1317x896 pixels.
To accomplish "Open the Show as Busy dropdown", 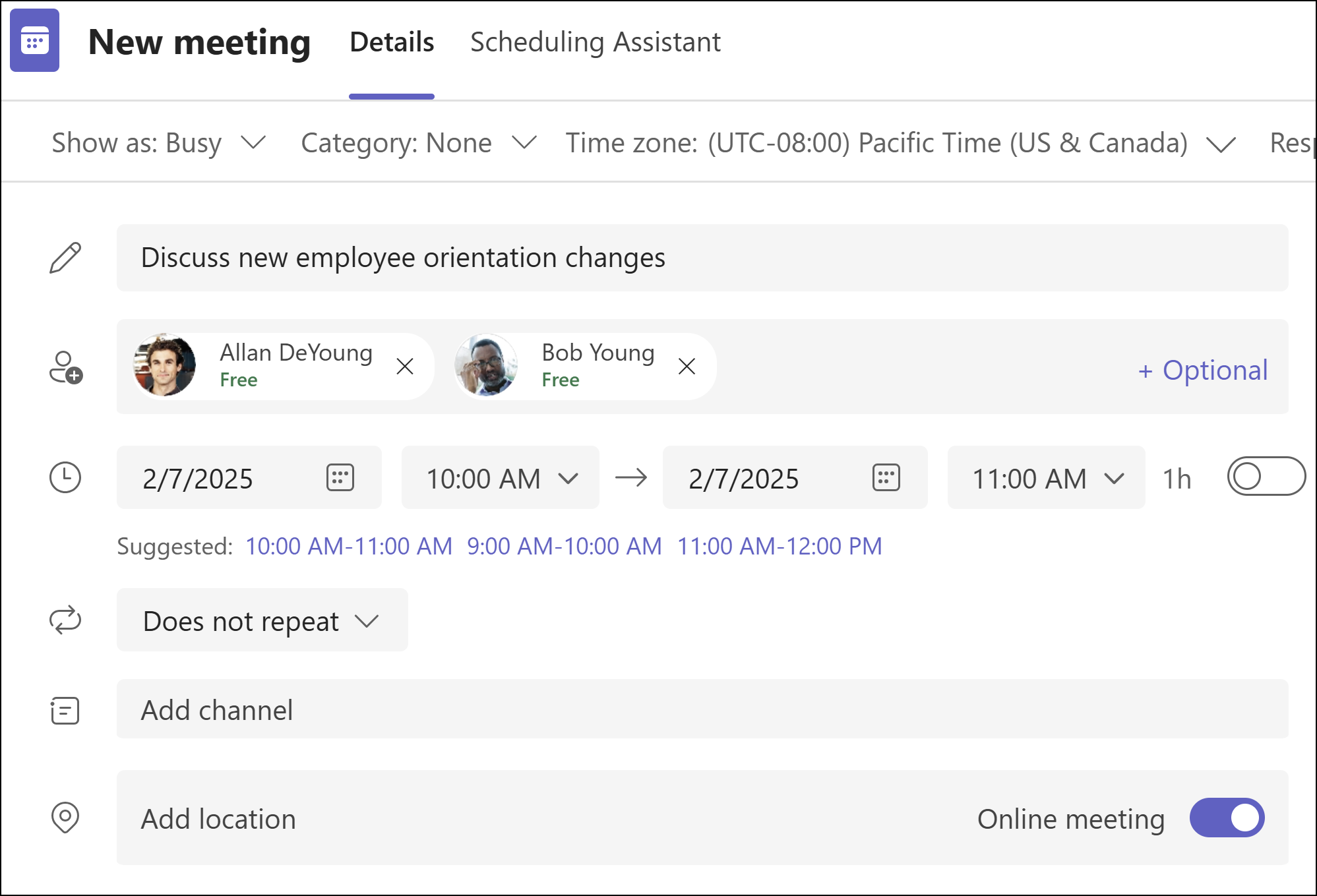I will click(x=160, y=142).
